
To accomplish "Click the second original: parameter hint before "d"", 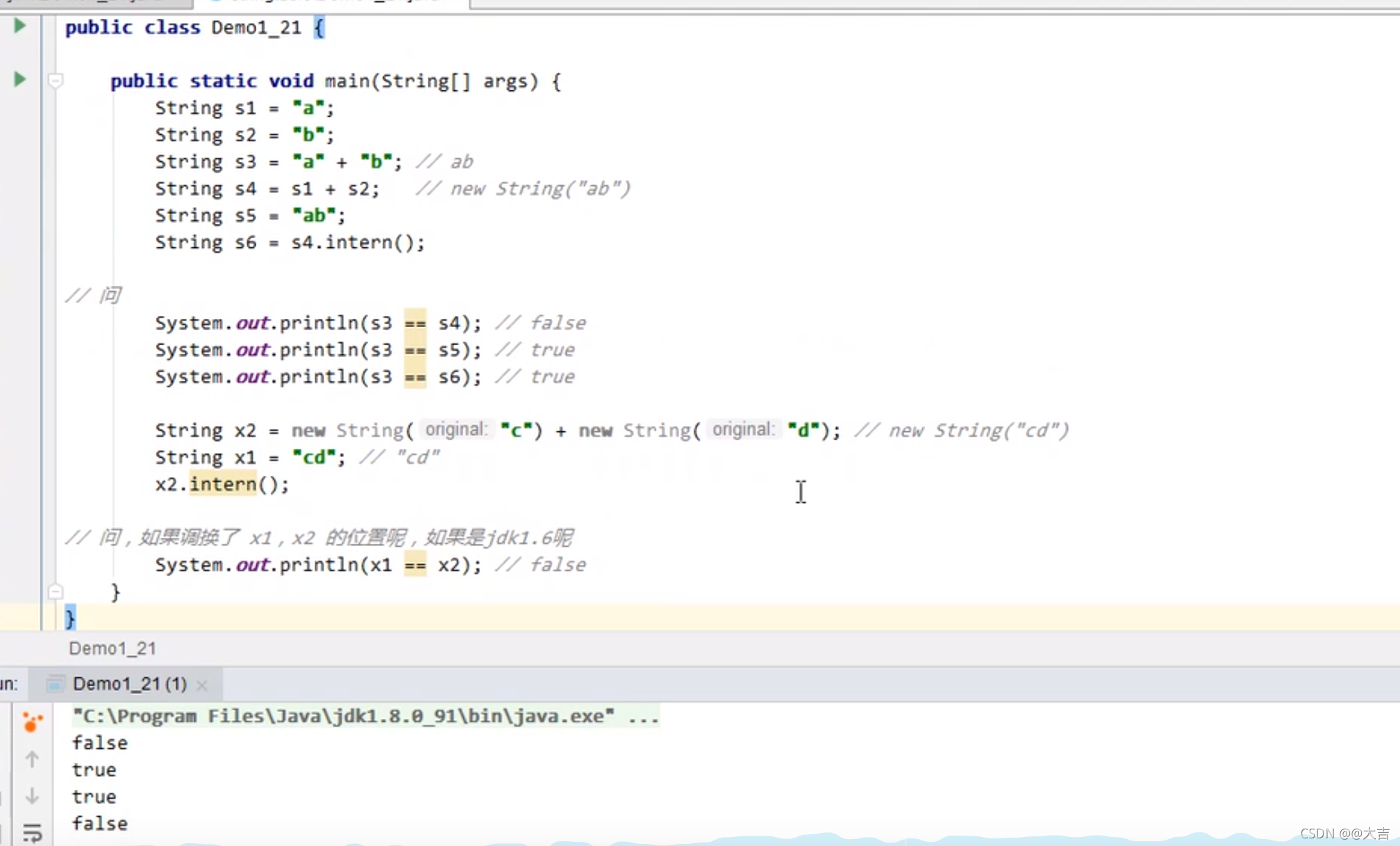I will (743, 430).
